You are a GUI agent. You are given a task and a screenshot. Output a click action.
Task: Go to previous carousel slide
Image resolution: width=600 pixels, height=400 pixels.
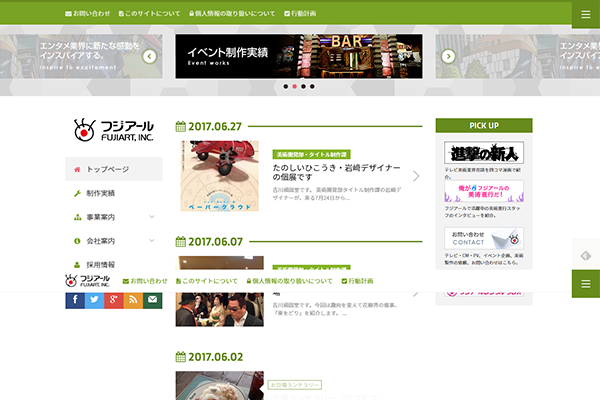[x=149, y=56]
